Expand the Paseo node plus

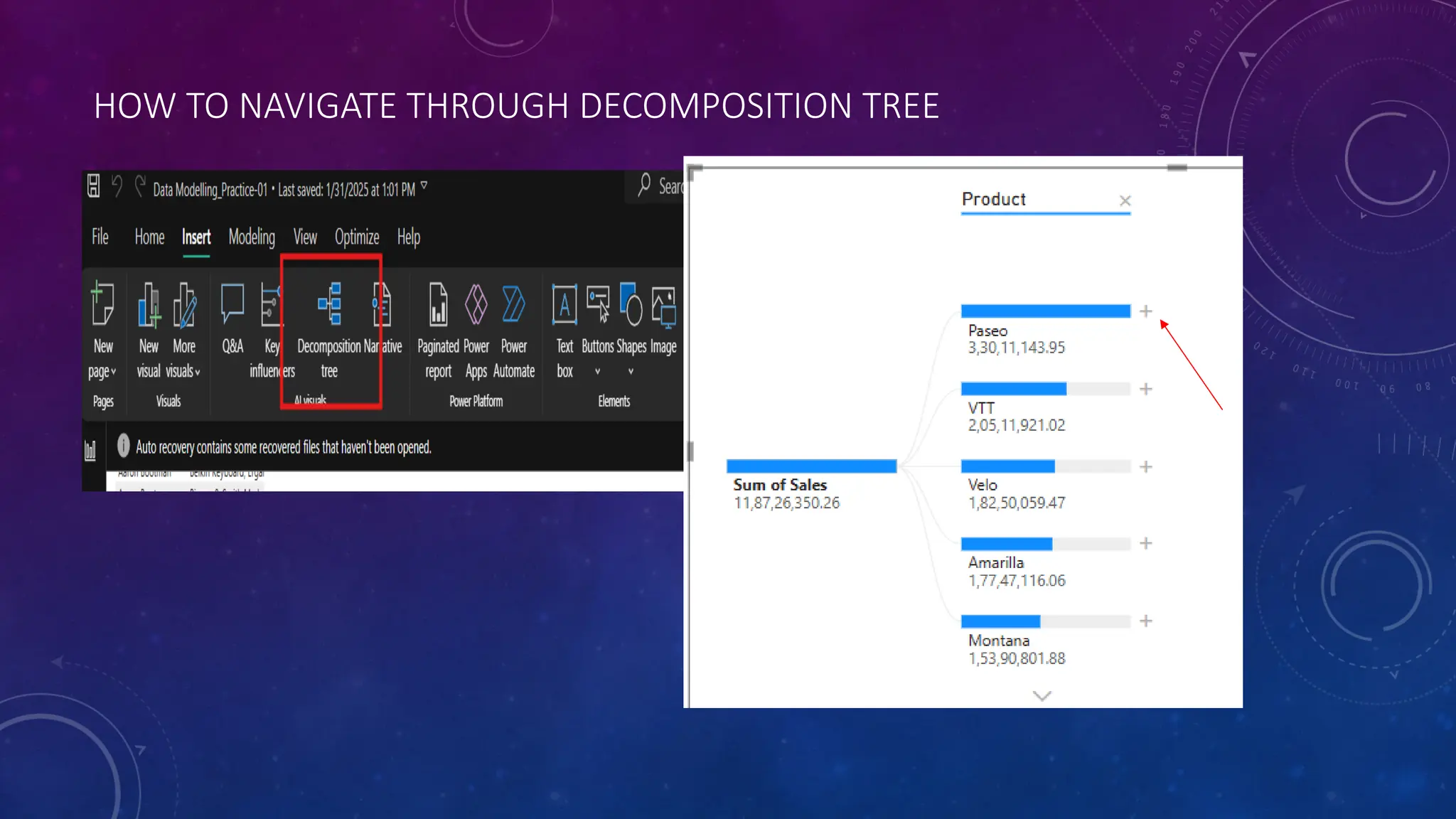[x=1145, y=311]
